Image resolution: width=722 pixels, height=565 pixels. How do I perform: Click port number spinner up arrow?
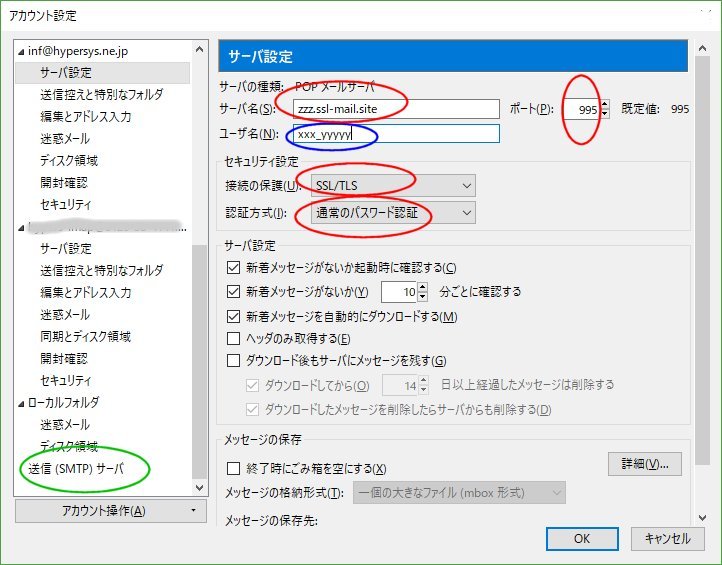(605, 104)
